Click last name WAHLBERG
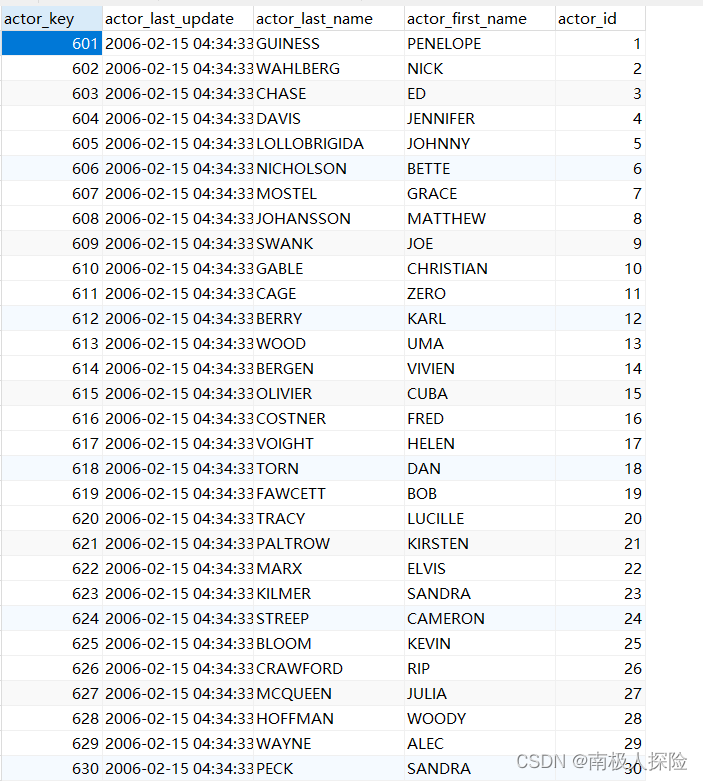Viewport: 703px width, 781px height. coord(298,69)
